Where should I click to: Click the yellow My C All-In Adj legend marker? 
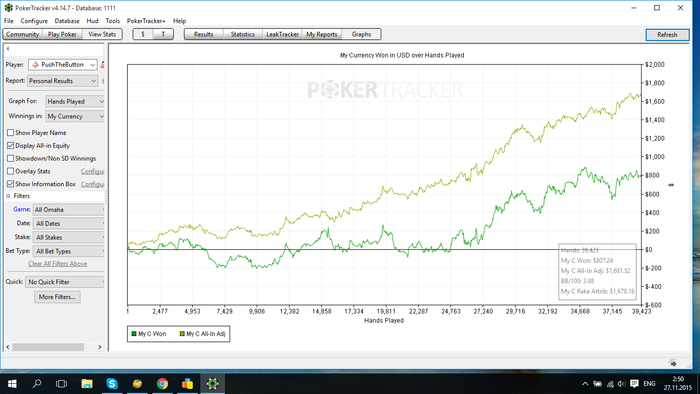182,334
